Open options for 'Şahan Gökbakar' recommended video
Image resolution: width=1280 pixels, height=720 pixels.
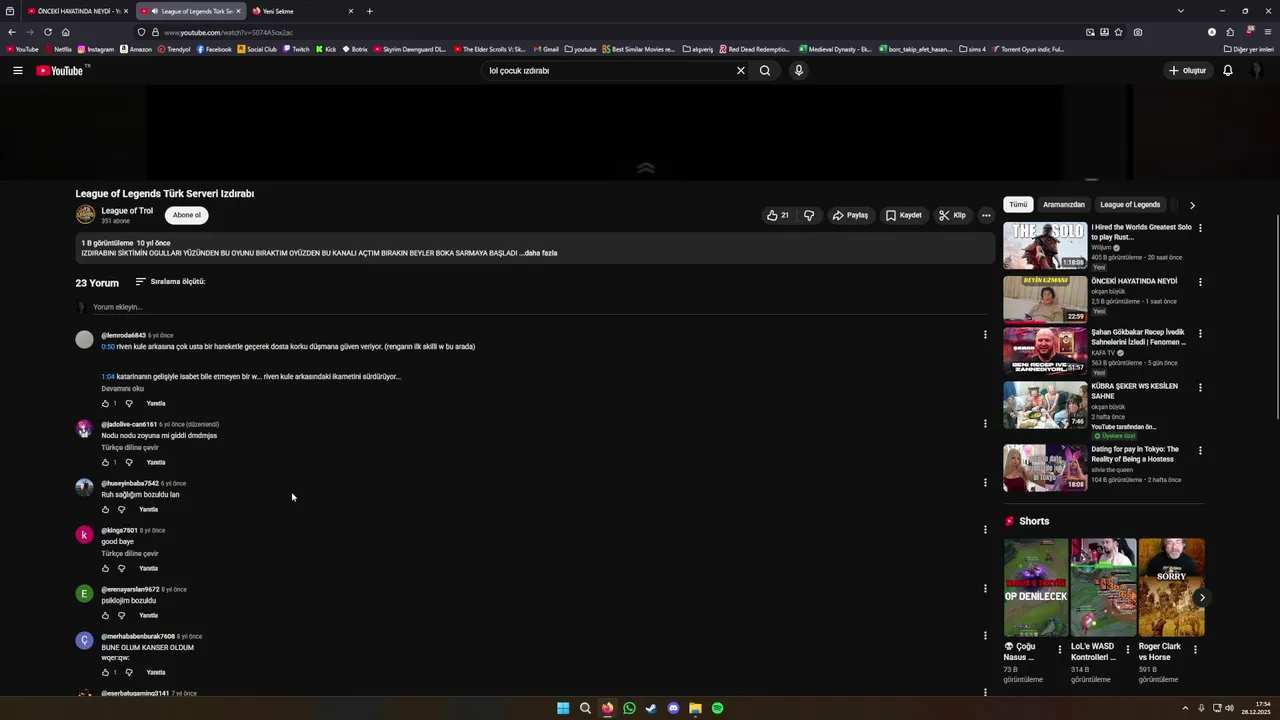point(1200,333)
